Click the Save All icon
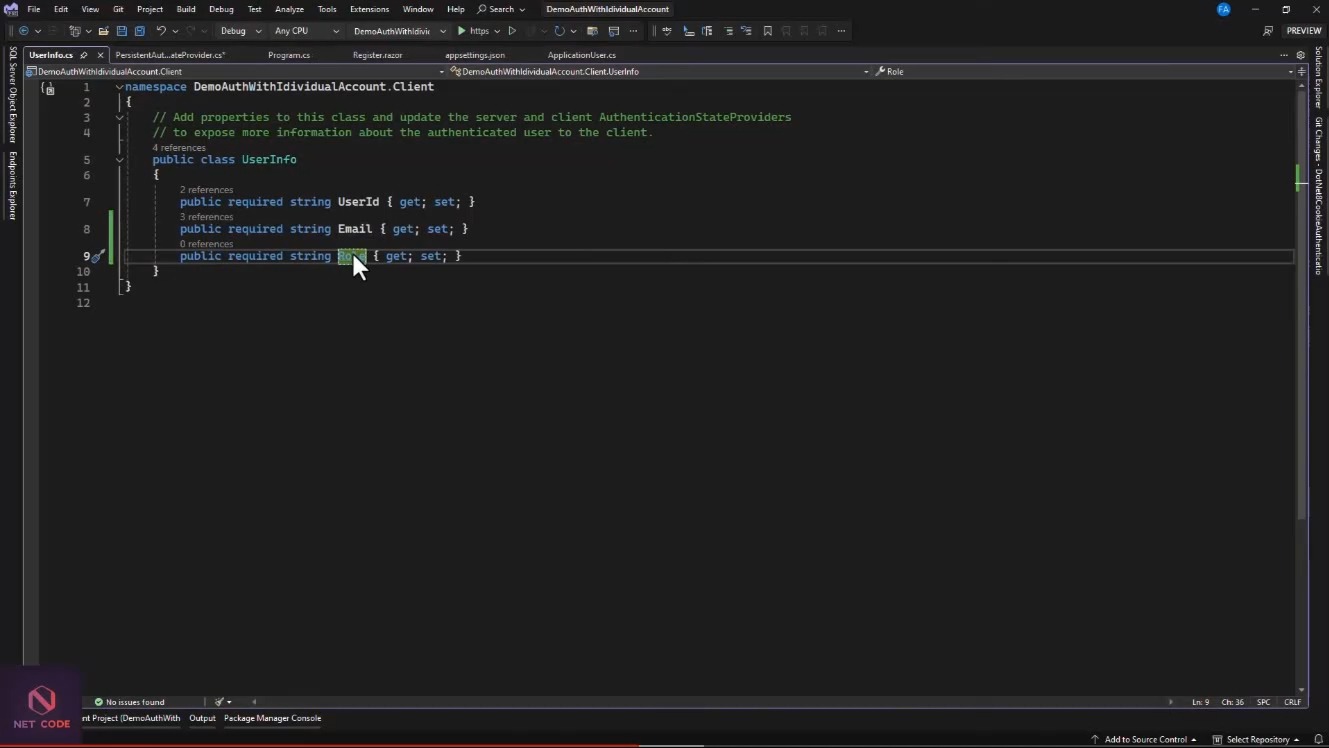 pos(140,31)
